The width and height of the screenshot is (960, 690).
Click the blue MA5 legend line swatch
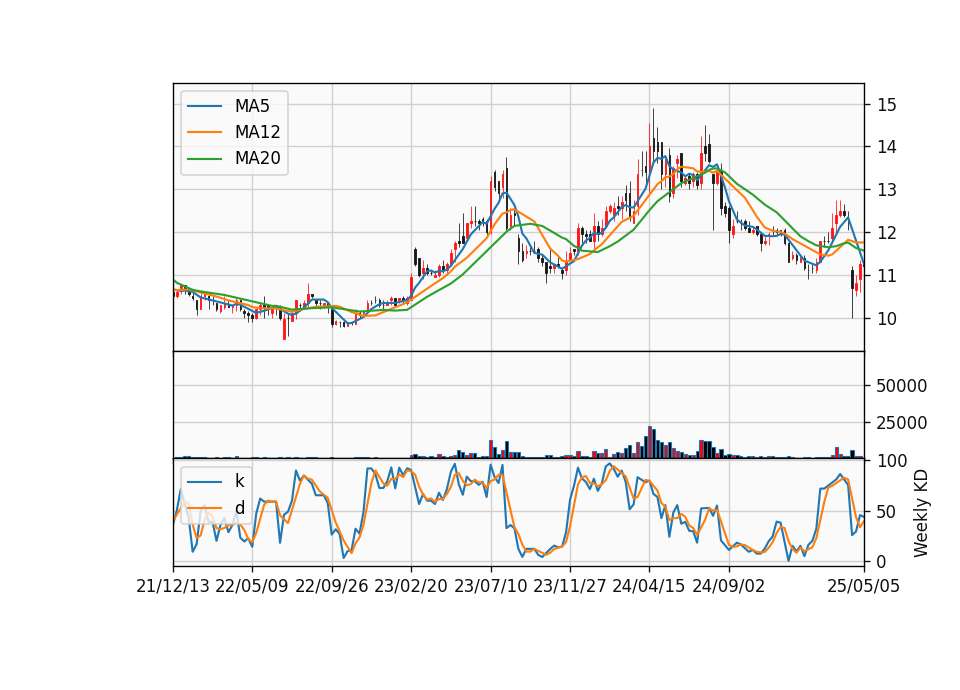pos(204,107)
